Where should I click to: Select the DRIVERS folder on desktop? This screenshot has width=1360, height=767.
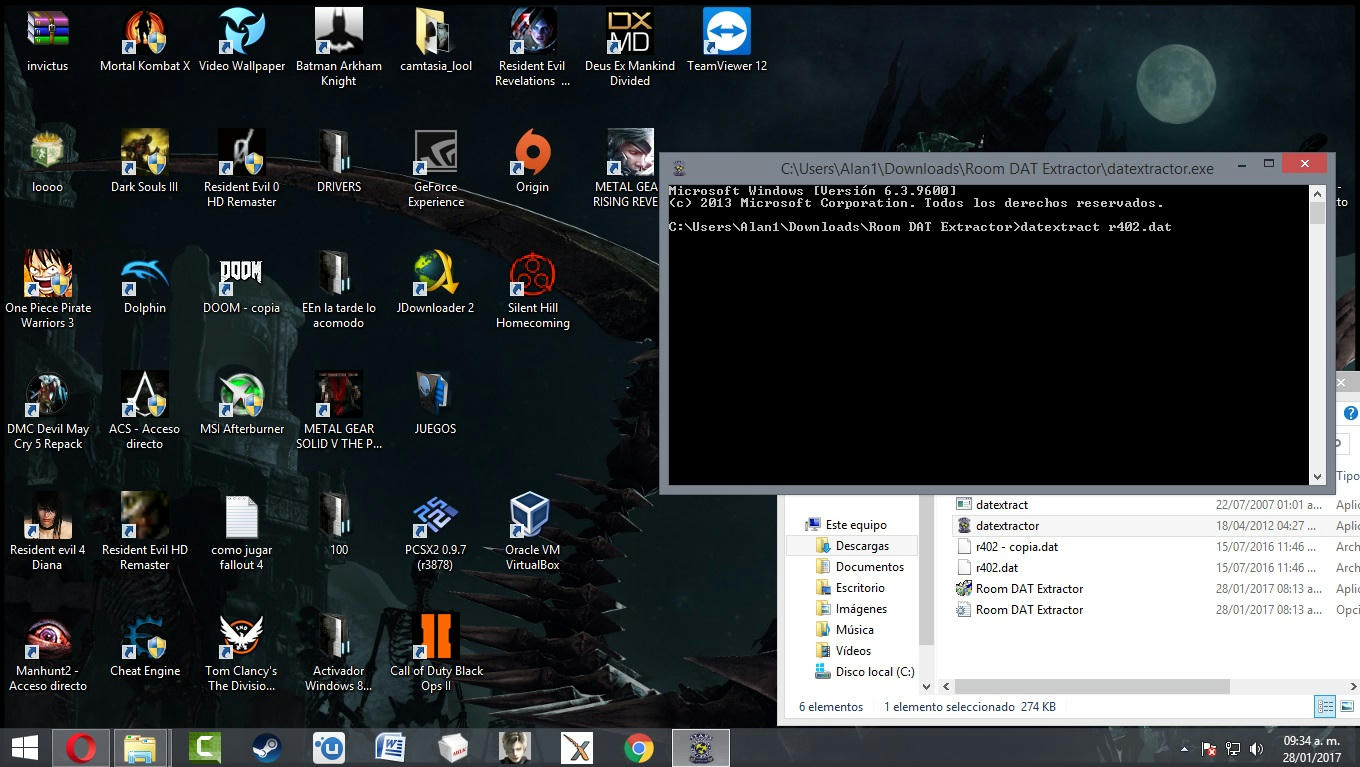[339, 162]
